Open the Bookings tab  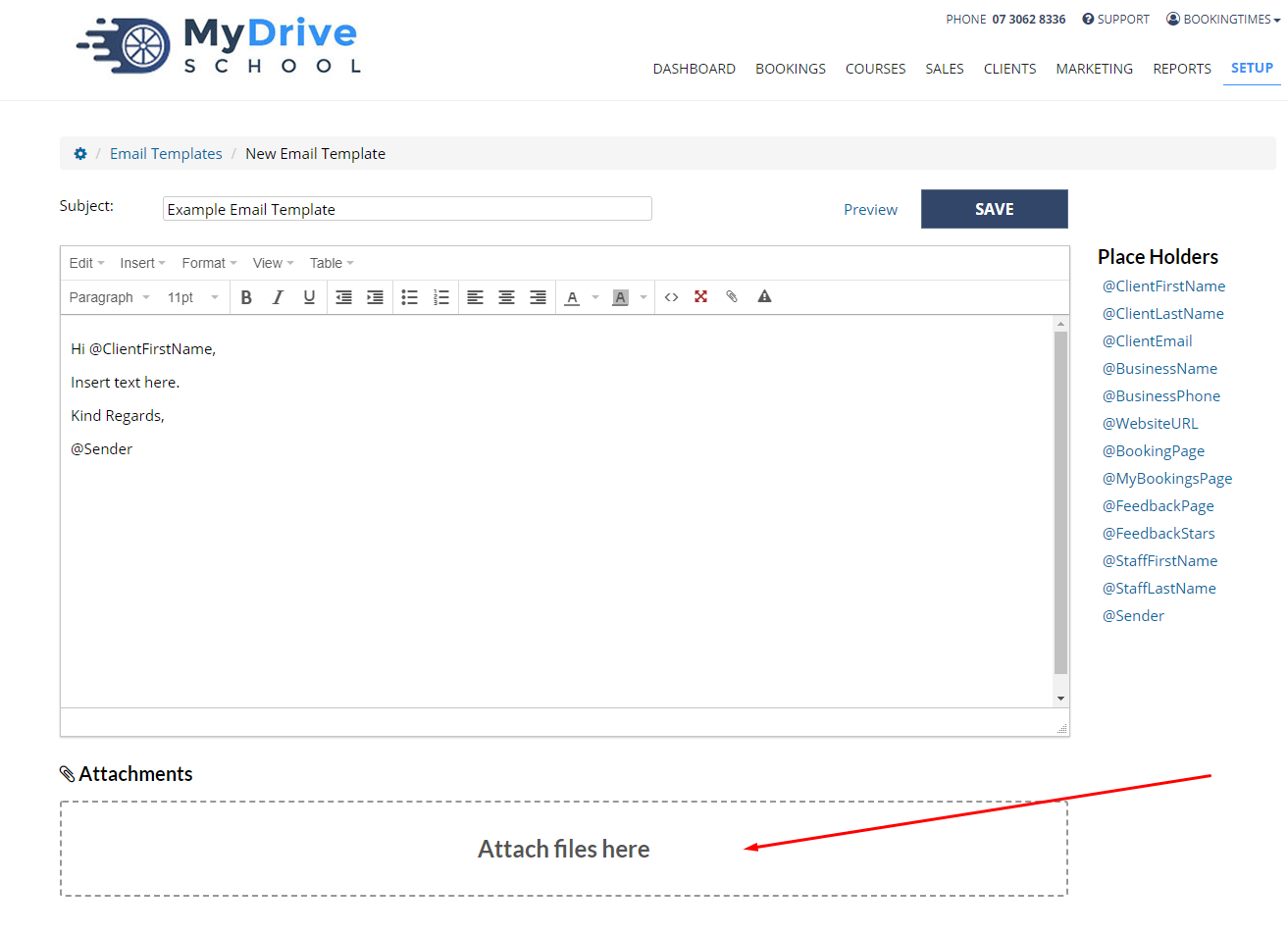coord(791,69)
